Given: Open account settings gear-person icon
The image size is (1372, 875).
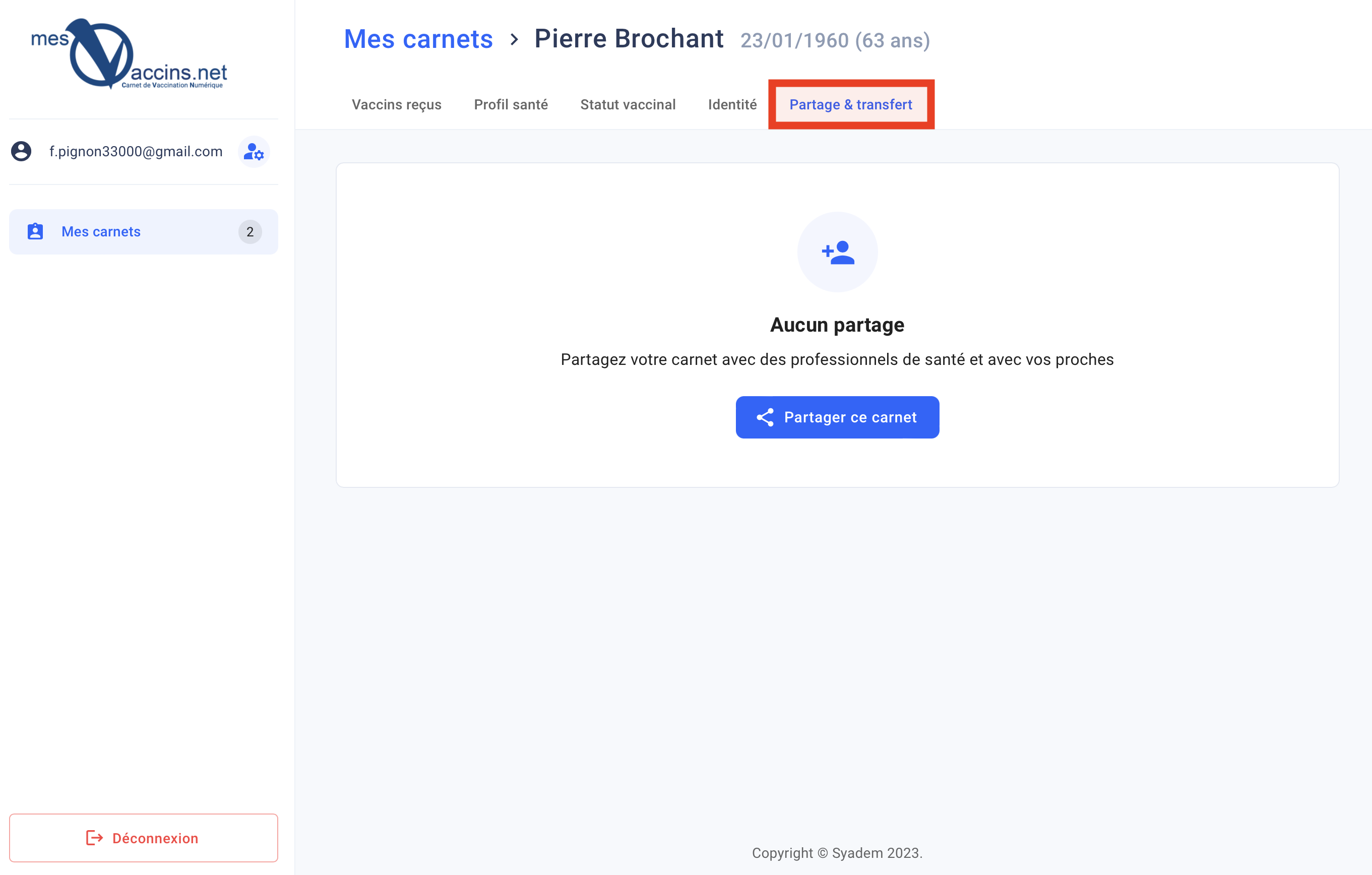Looking at the screenshot, I should [x=254, y=152].
